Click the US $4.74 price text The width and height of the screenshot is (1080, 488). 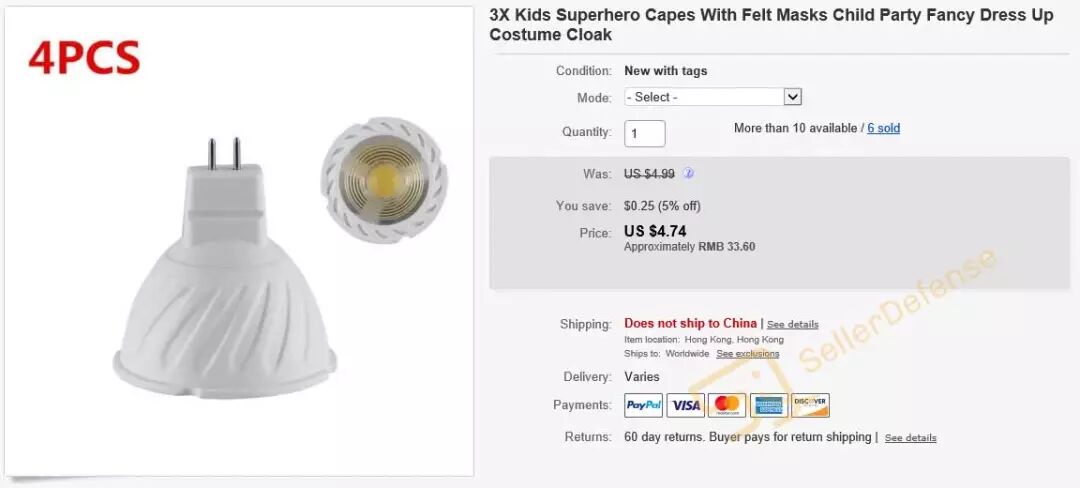(655, 231)
